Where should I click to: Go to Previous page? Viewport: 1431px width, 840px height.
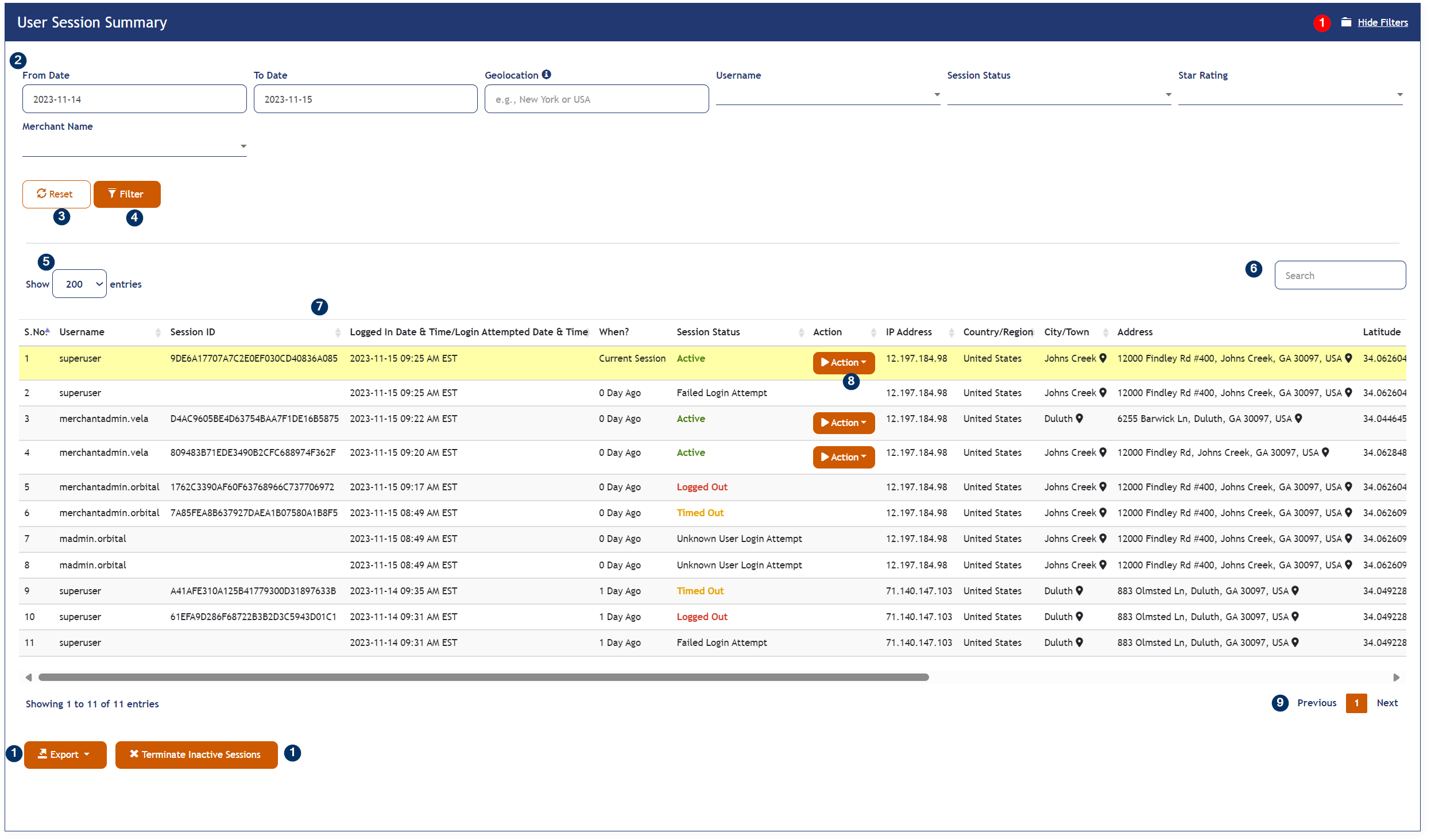pos(1317,703)
